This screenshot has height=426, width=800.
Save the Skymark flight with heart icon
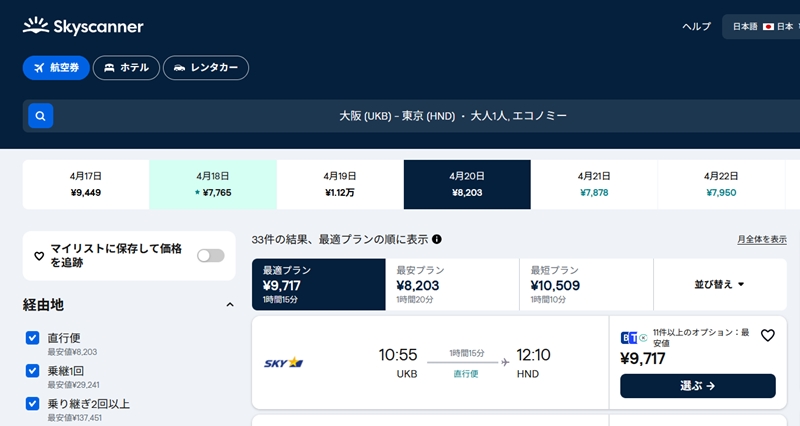[768, 336]
